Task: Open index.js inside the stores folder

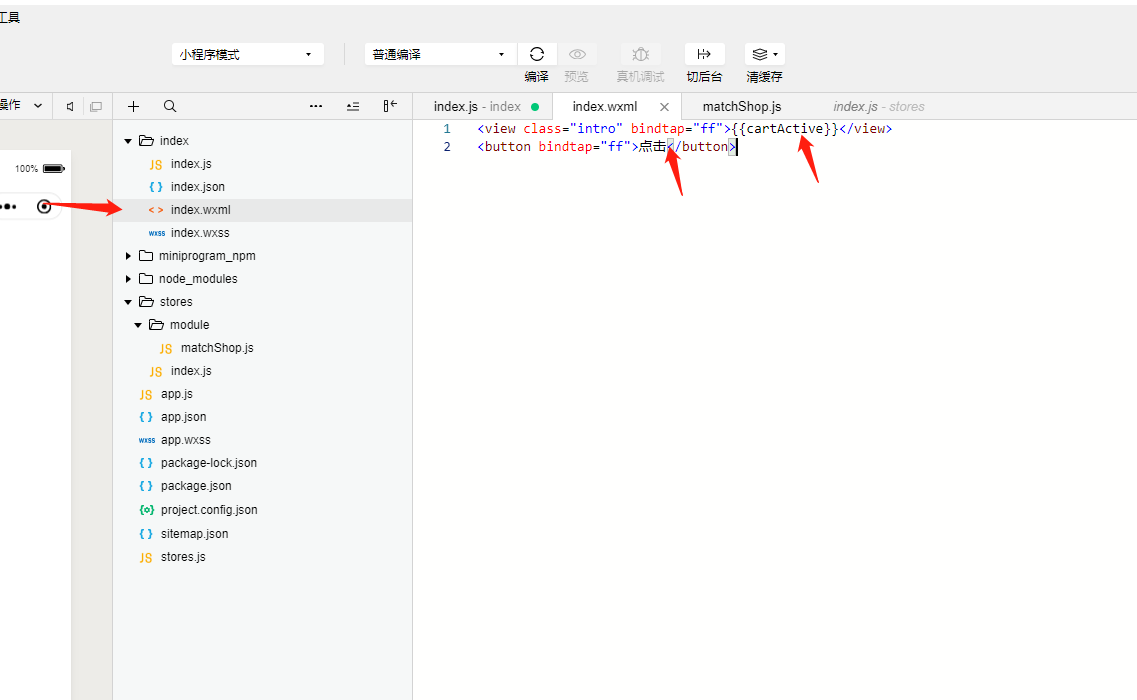Action: pyautogui.click(x=191, y=371)
